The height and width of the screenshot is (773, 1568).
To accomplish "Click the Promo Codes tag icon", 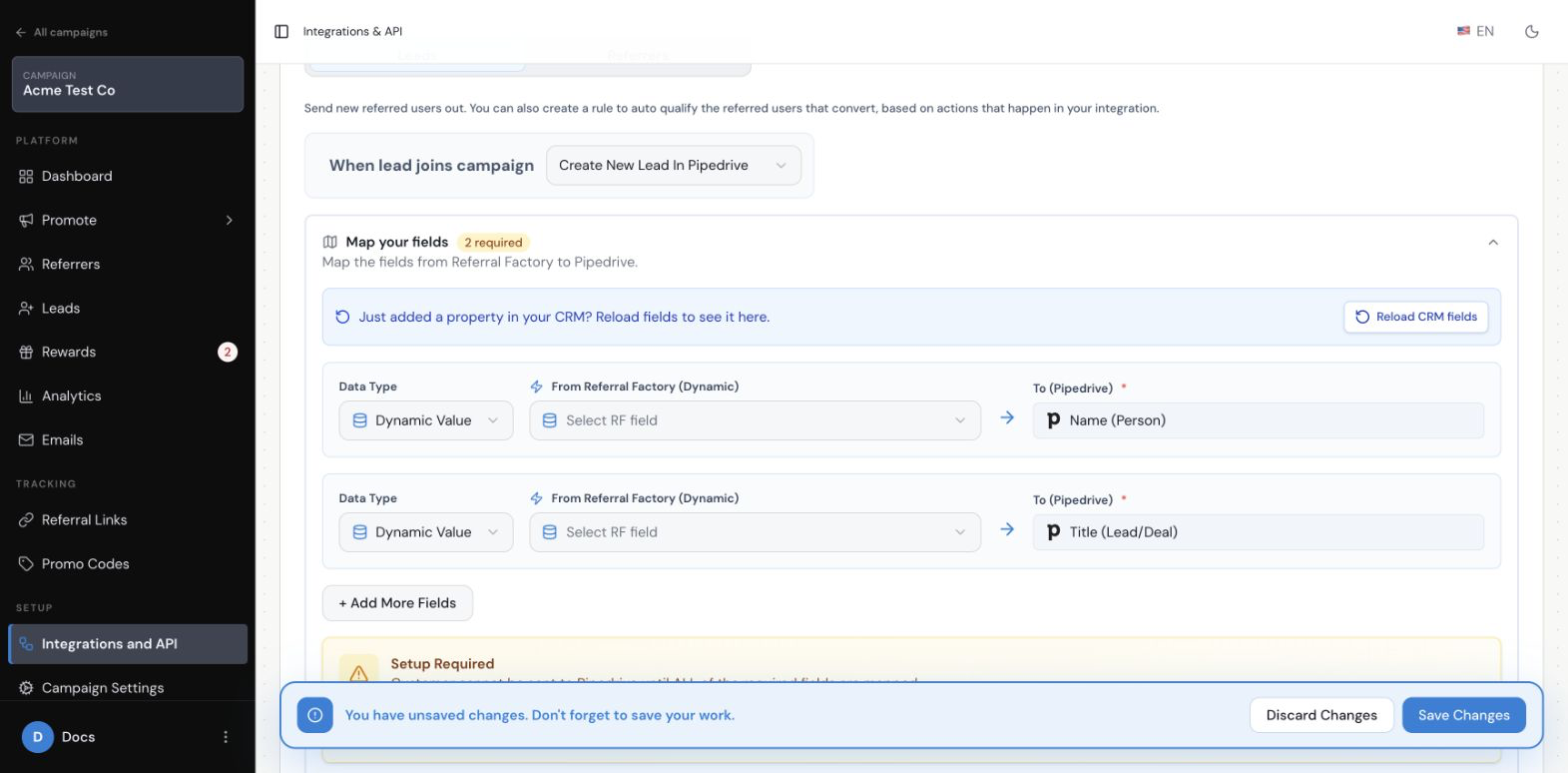I will coord(26,564).
